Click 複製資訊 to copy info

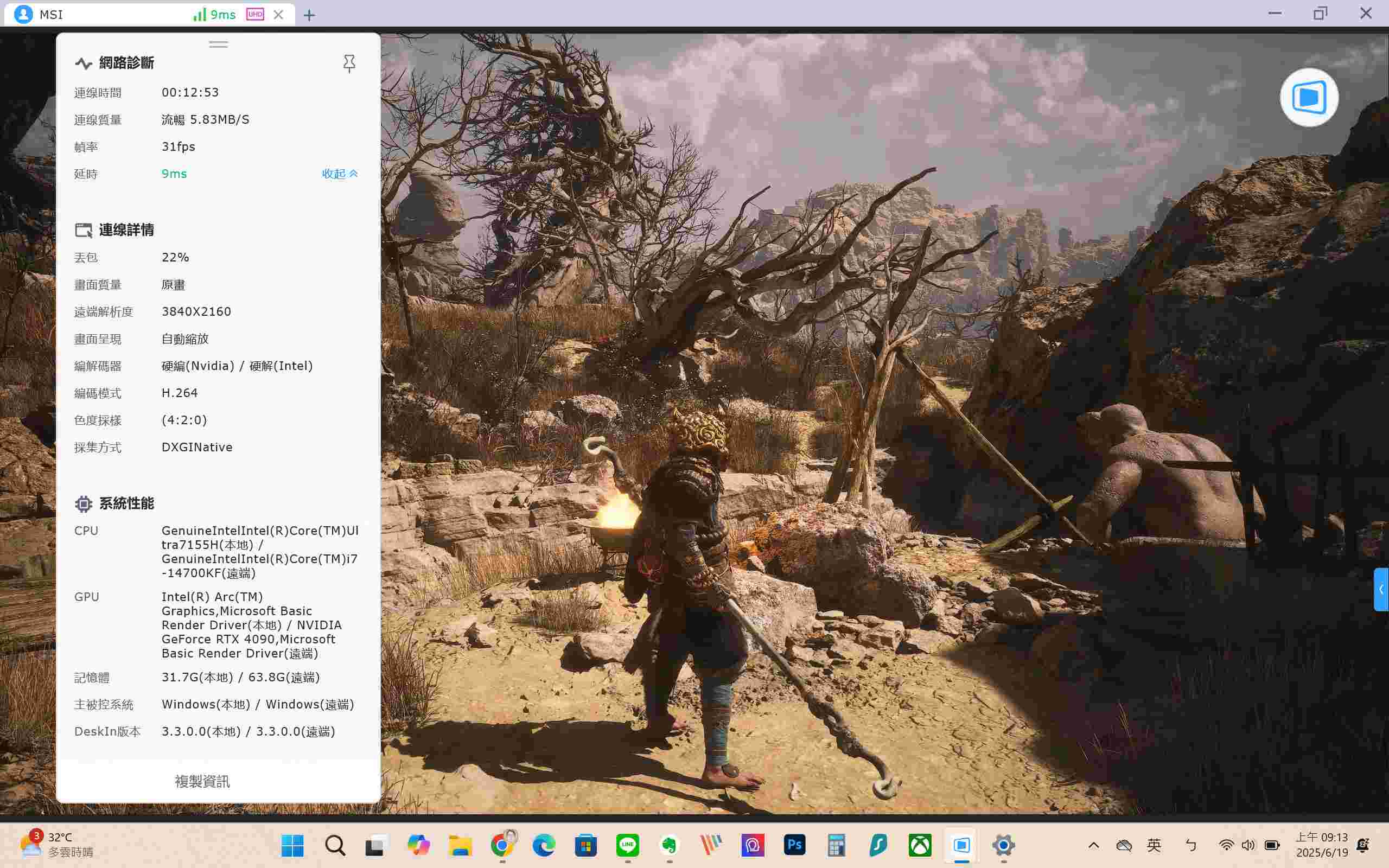click(x=202, y=781)
